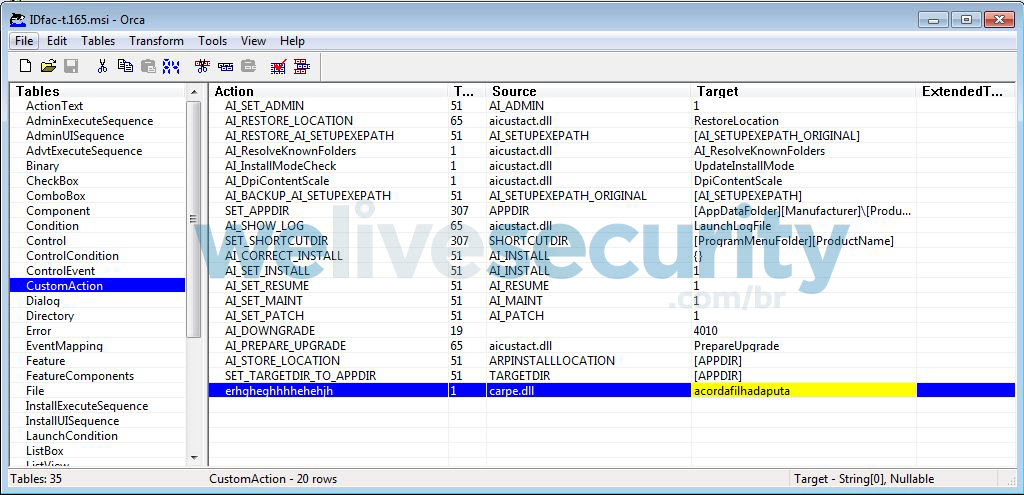Click the Tables list scroll down arrow
This screenshot has width=1024, height=495.
click(x=194, y=457)
